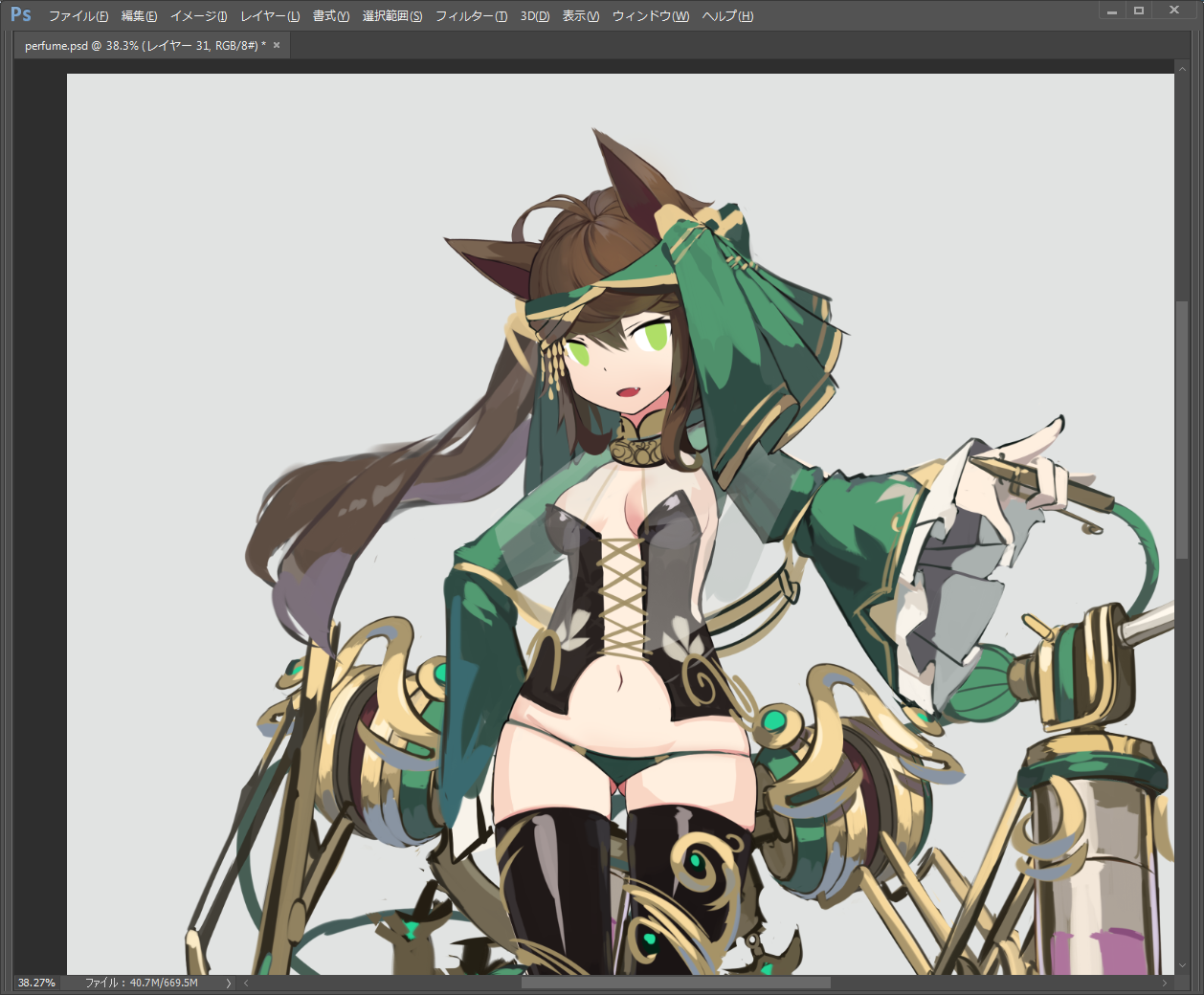Open the ウィンドウ(W) menu

[651, 16]
